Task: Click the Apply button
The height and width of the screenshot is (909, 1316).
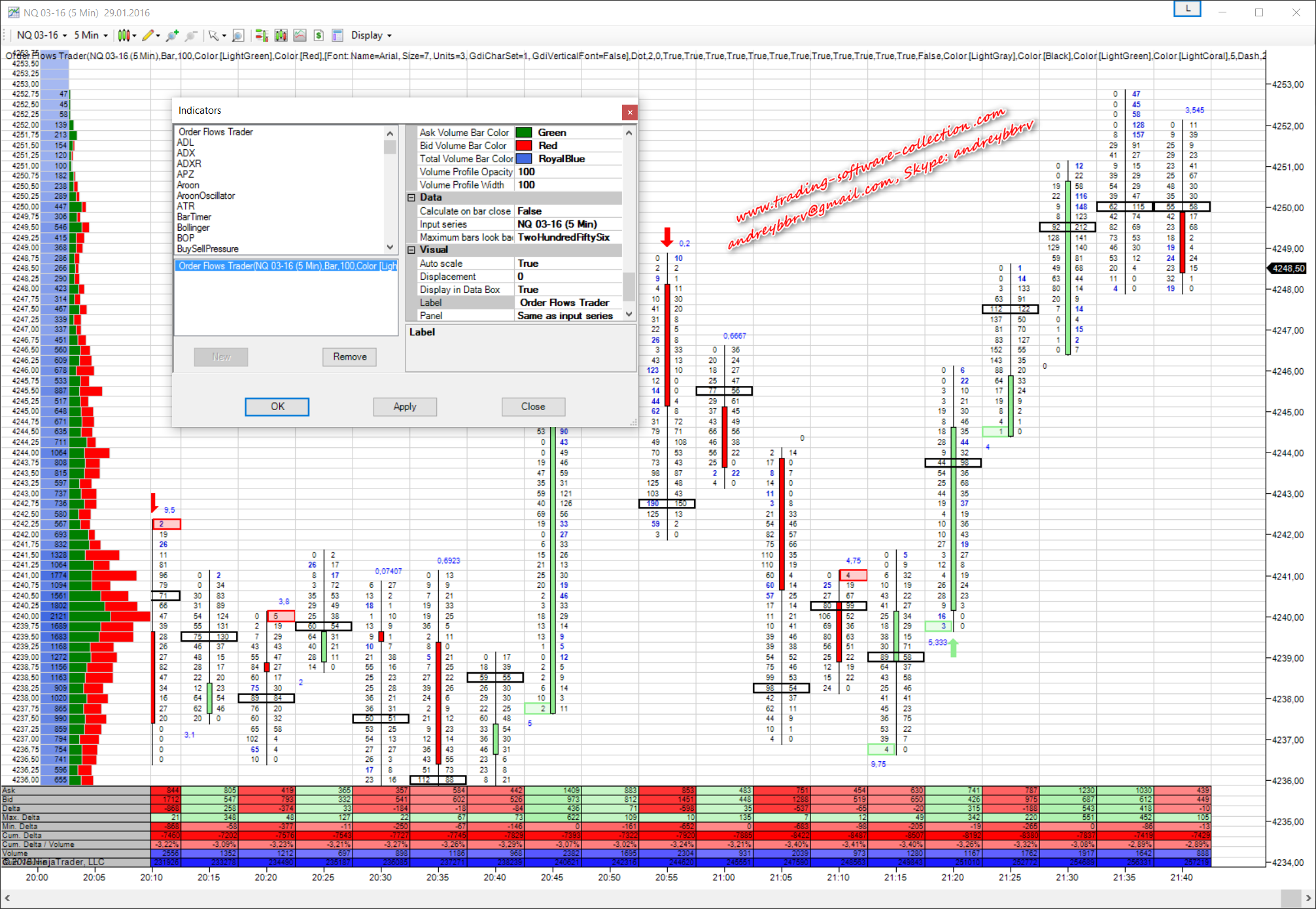Action: (404, 406)
